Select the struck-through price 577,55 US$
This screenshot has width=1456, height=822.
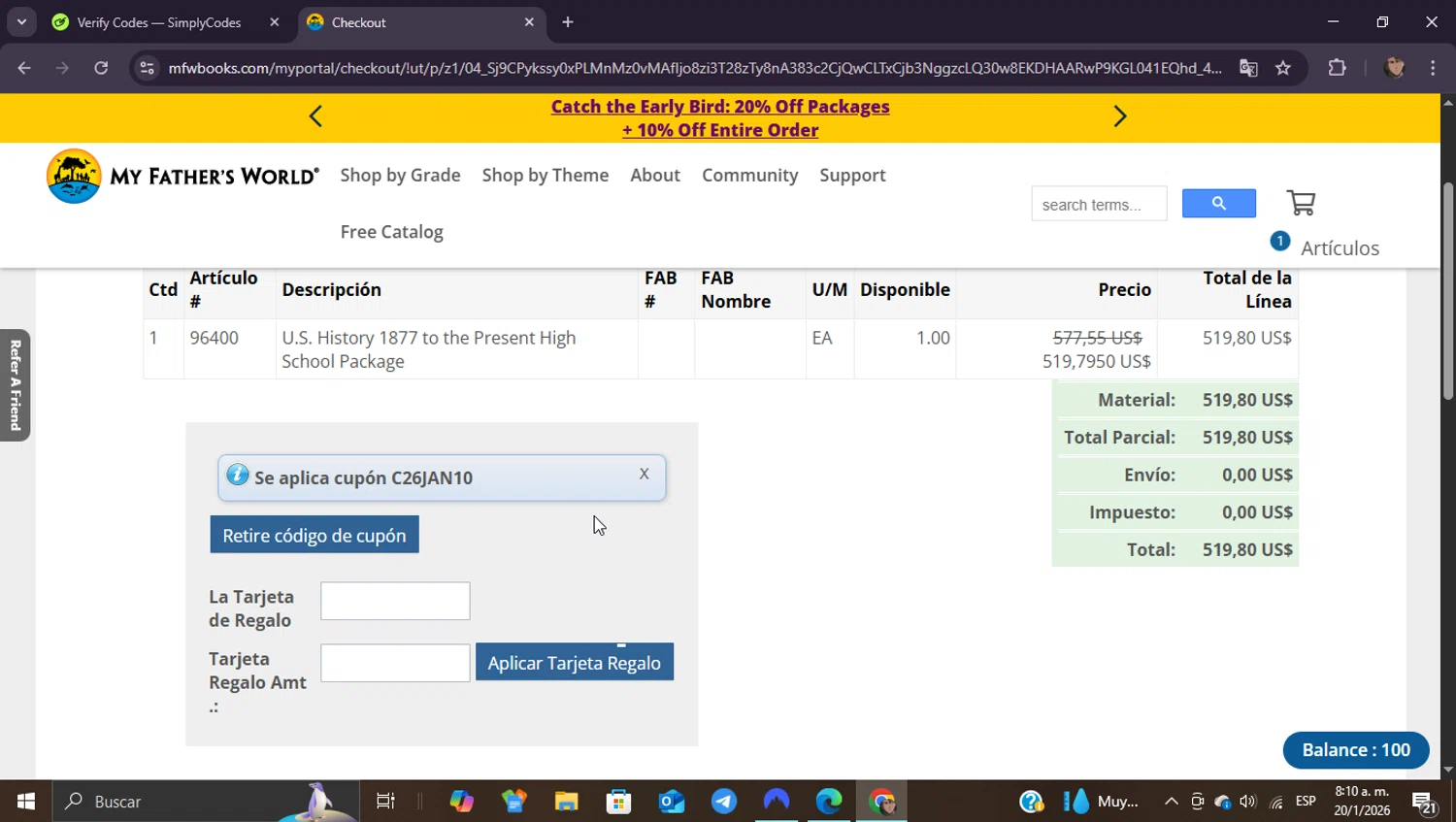tap(1097, 338)
